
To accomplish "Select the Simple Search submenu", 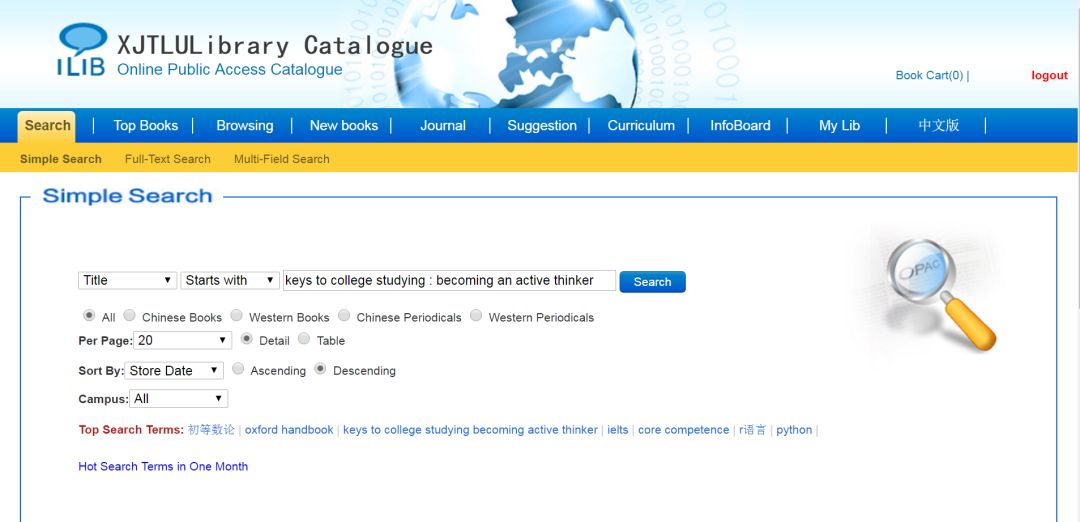I will [61, 159].
